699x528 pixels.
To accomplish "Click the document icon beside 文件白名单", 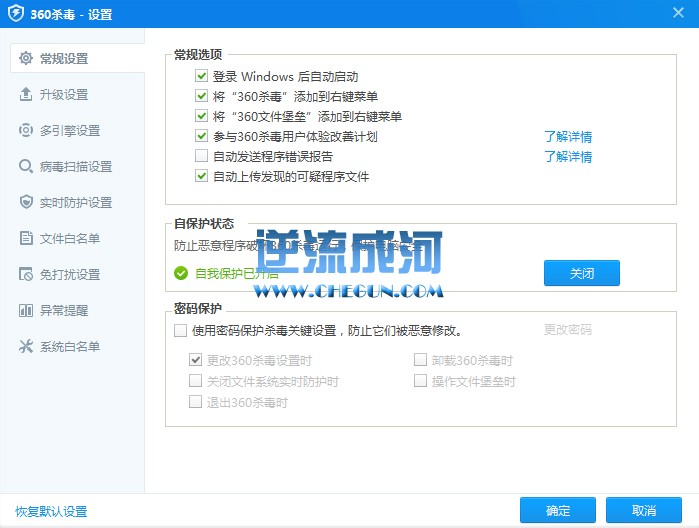I will point(26,238).
